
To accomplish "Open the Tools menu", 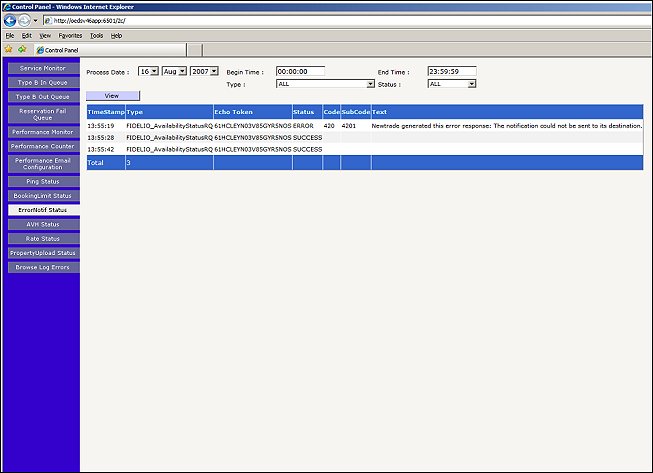I will (96, 35).
